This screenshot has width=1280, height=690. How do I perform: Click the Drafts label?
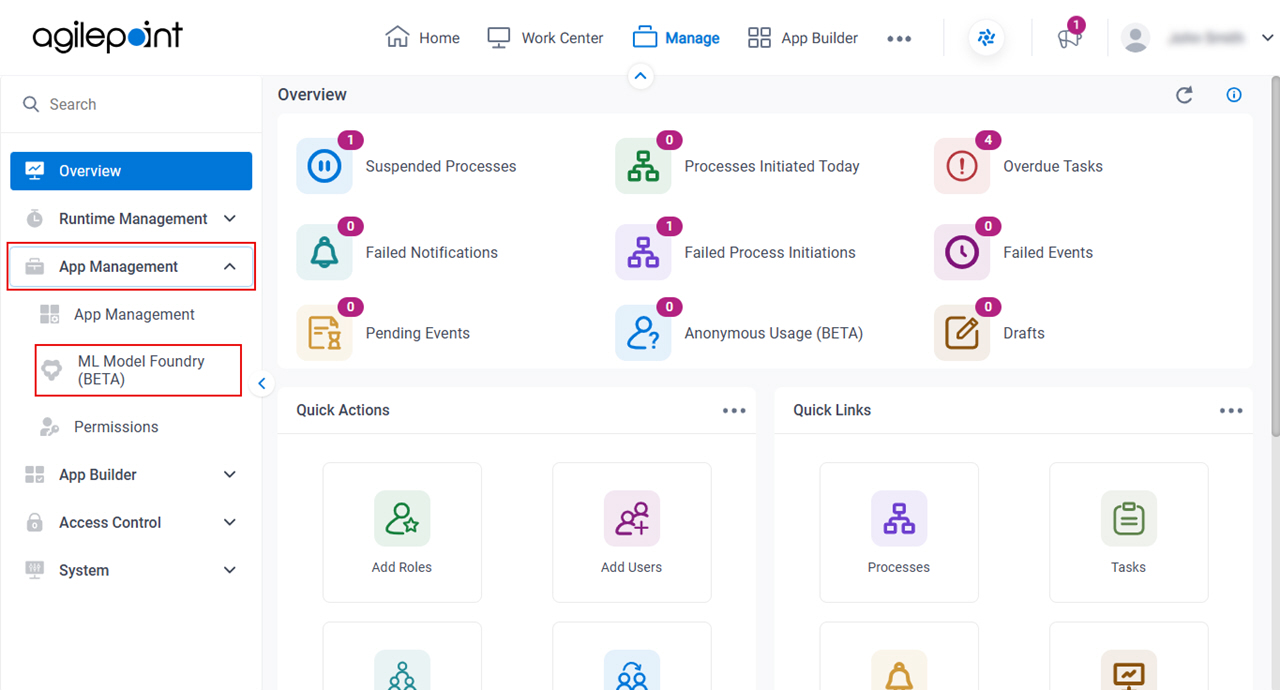pyautogui.click(x=1024, y=334)
